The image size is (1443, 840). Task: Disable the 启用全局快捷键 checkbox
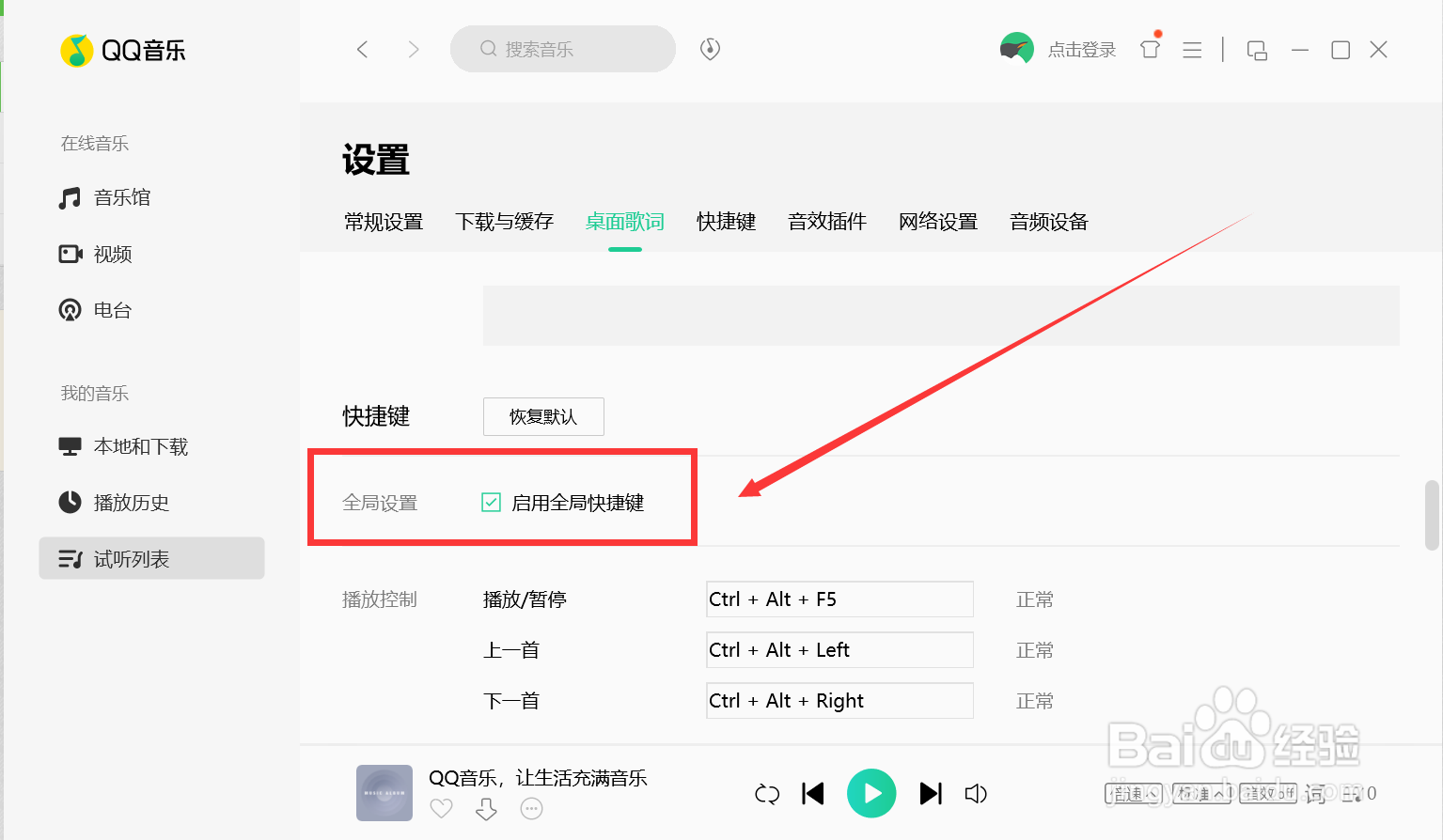coord(491,502)
